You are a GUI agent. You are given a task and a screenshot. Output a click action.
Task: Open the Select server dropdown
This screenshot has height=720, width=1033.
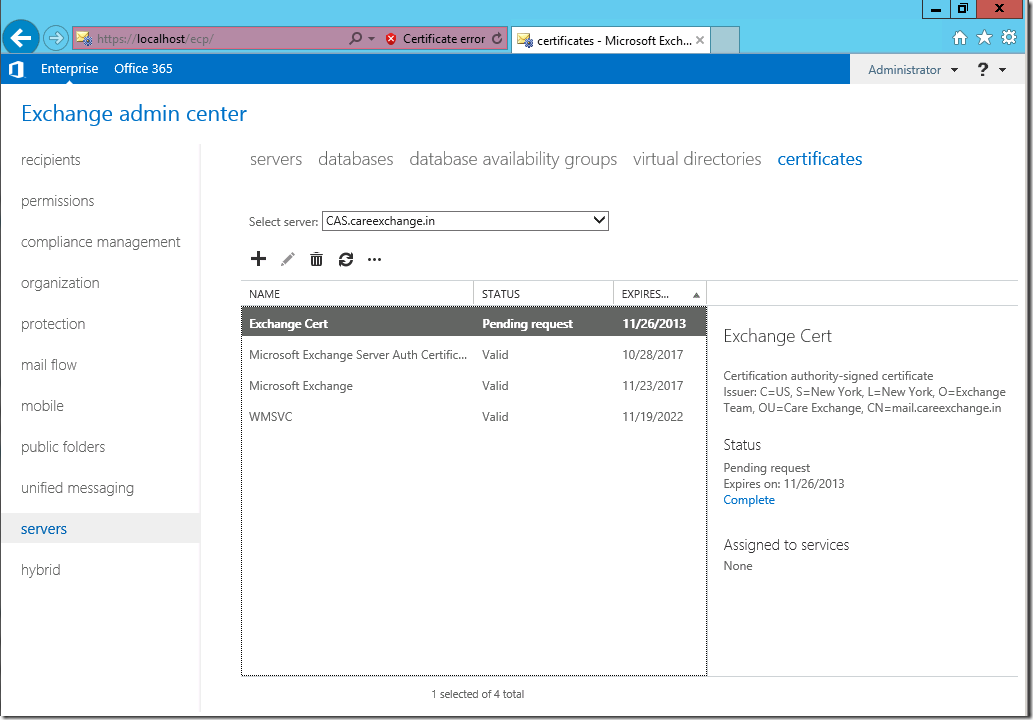pyautogui.click(x=465, y=221)
